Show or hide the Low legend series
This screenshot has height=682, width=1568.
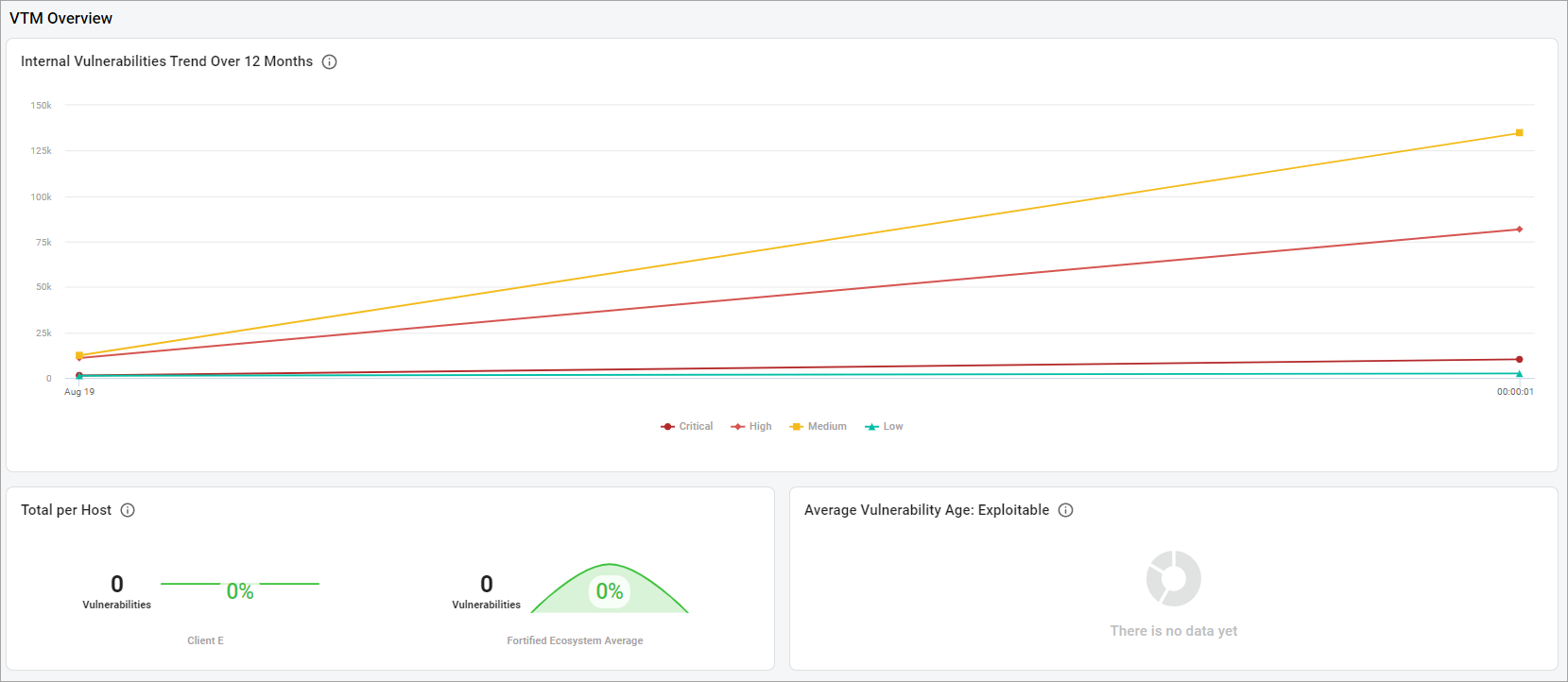pyautogui.click(x=885, y=427)
